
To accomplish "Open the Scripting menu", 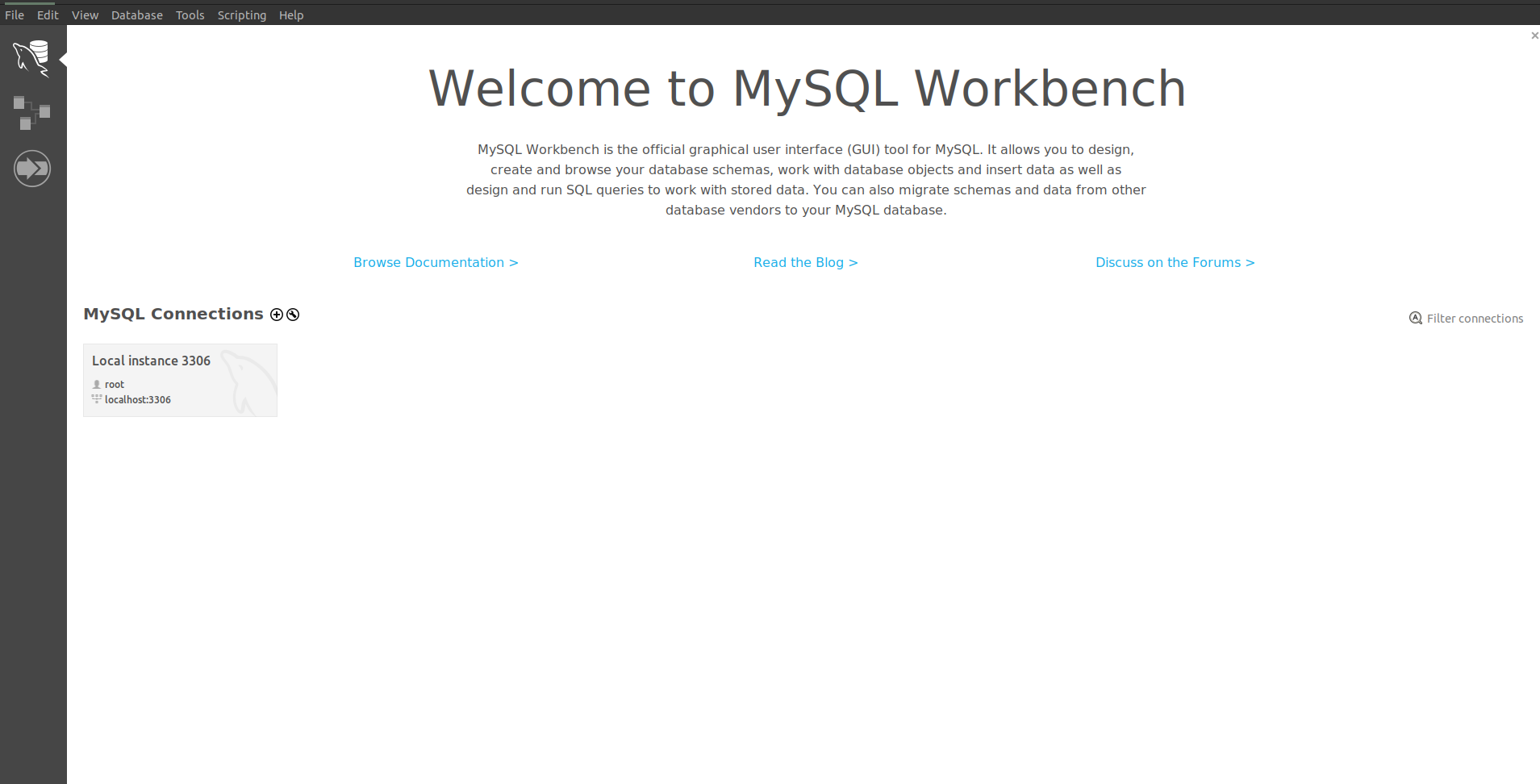I will (242, 15).
